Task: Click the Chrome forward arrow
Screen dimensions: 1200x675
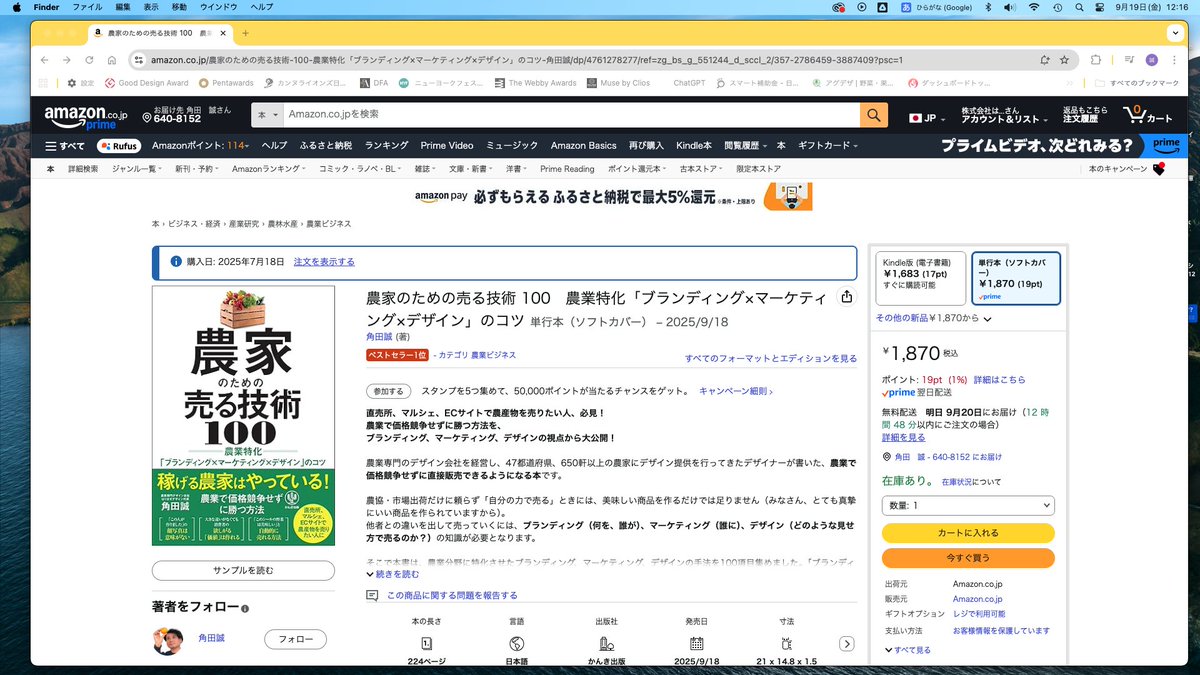Action: [69, 60]
